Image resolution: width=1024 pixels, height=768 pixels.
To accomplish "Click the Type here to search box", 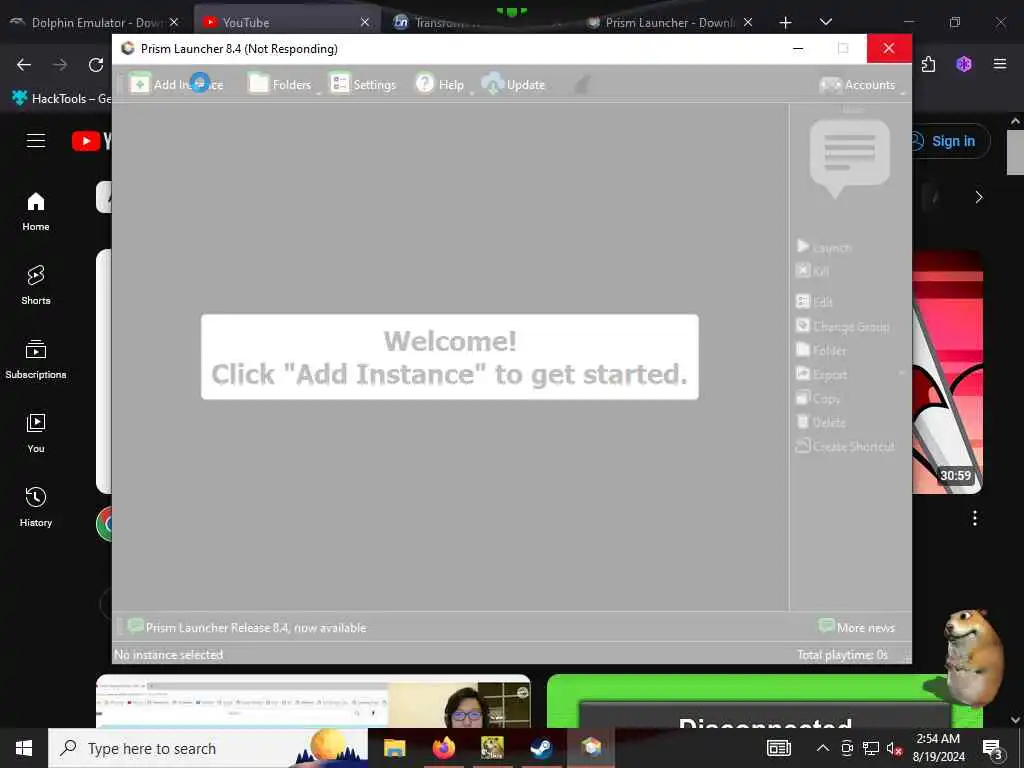I will click(208, 748).
